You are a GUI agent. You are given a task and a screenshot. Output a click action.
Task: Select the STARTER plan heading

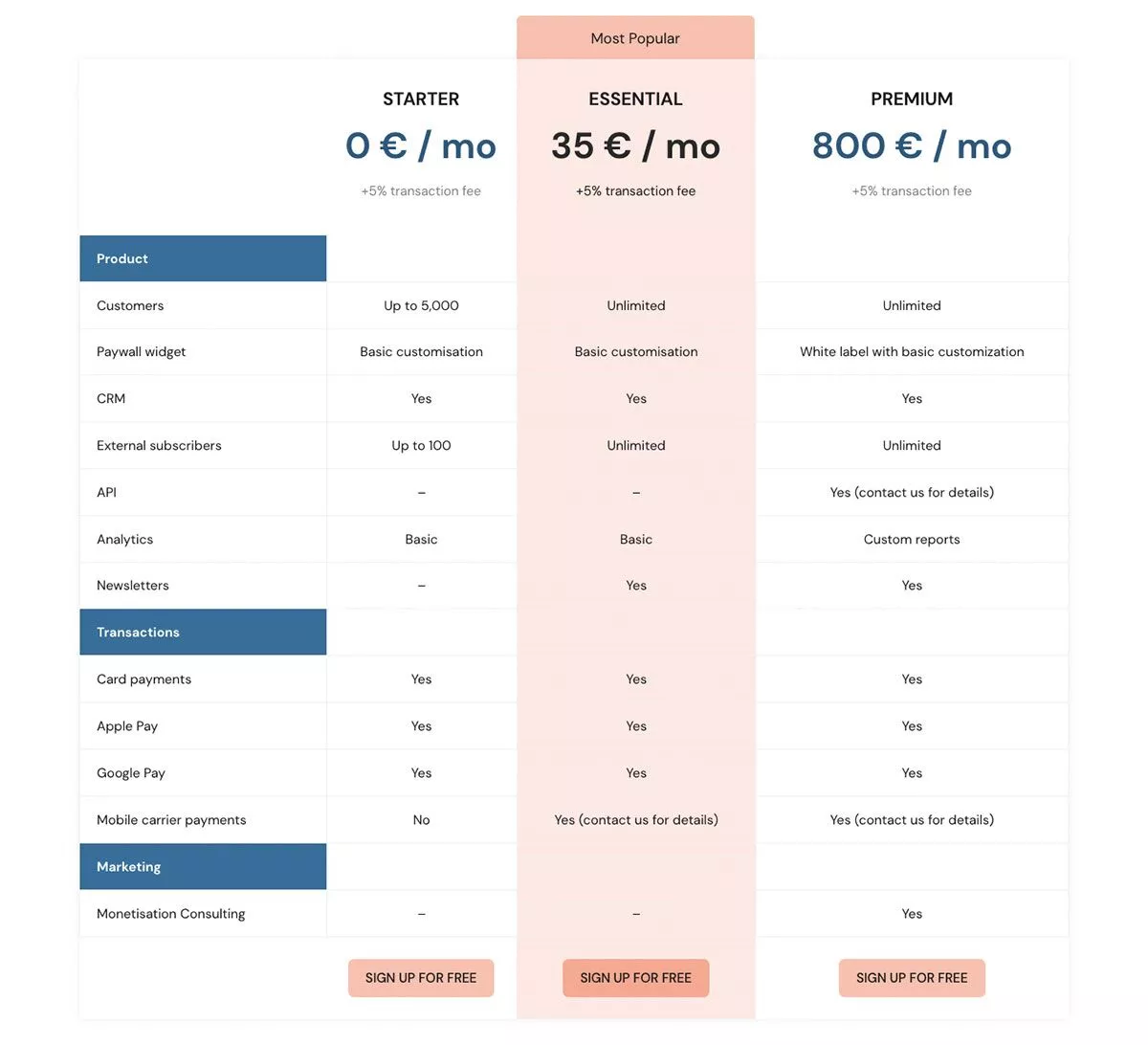point(421,99)
